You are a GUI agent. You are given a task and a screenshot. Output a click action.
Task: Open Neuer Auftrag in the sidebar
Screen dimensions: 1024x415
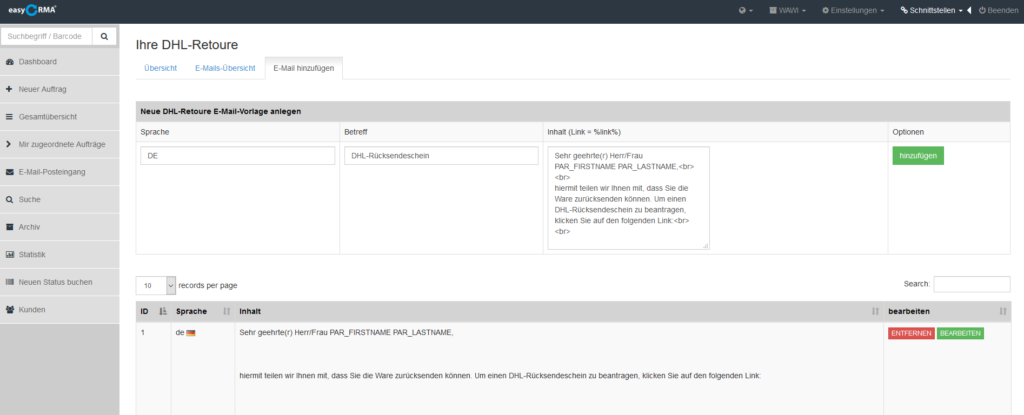59,89
